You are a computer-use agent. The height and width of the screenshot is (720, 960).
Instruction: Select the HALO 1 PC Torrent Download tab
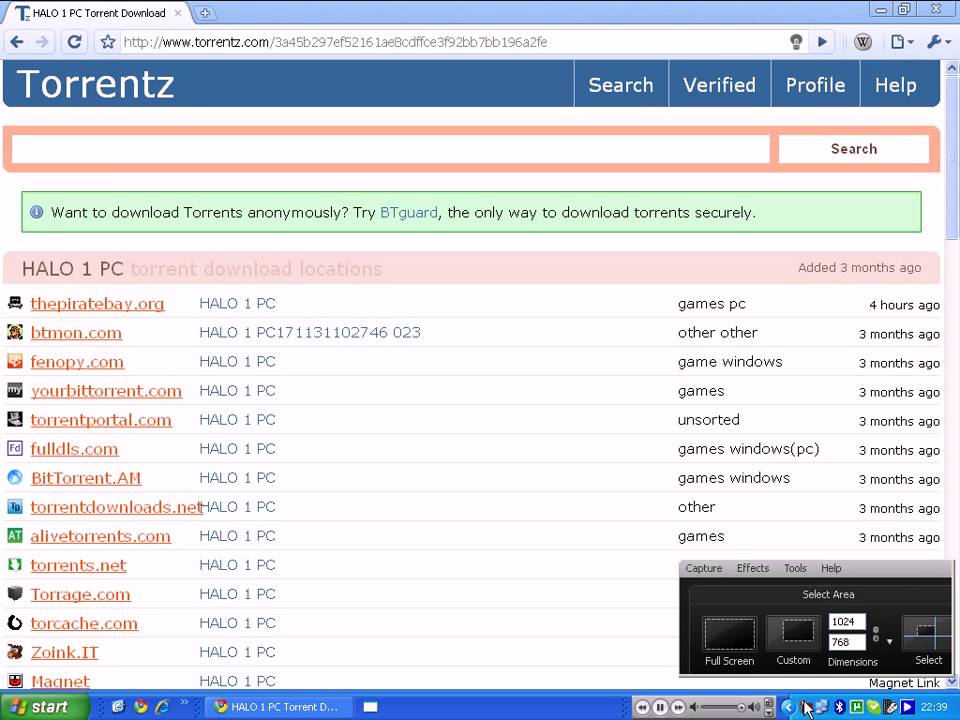click(x=98, y=13)
